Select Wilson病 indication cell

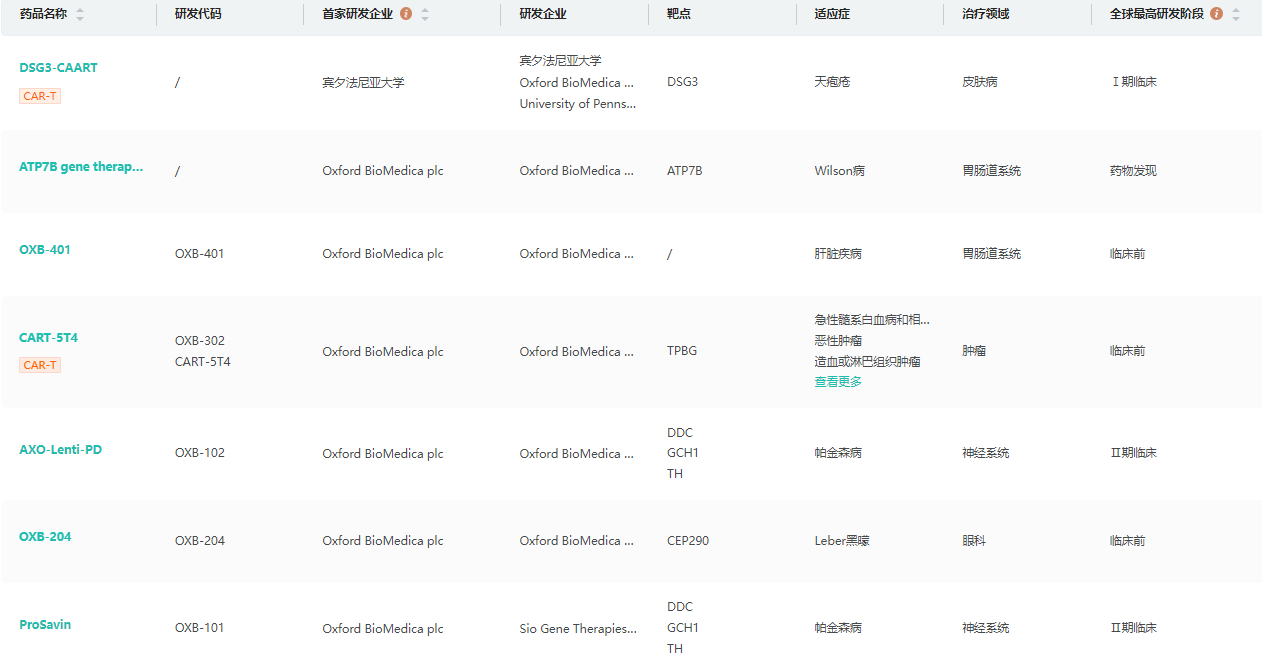[840, 171]
